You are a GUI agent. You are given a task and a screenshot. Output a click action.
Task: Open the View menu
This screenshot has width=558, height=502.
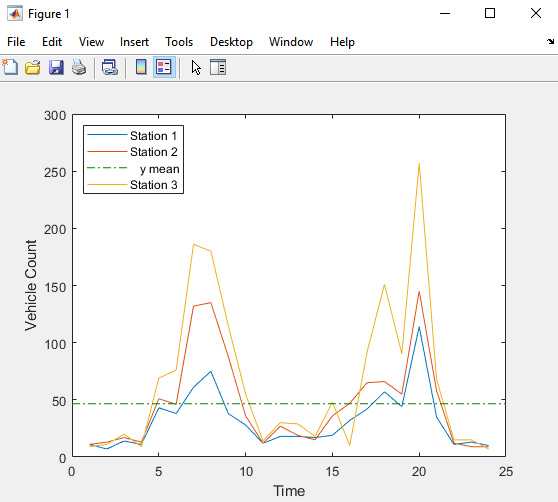coord(91,42)
